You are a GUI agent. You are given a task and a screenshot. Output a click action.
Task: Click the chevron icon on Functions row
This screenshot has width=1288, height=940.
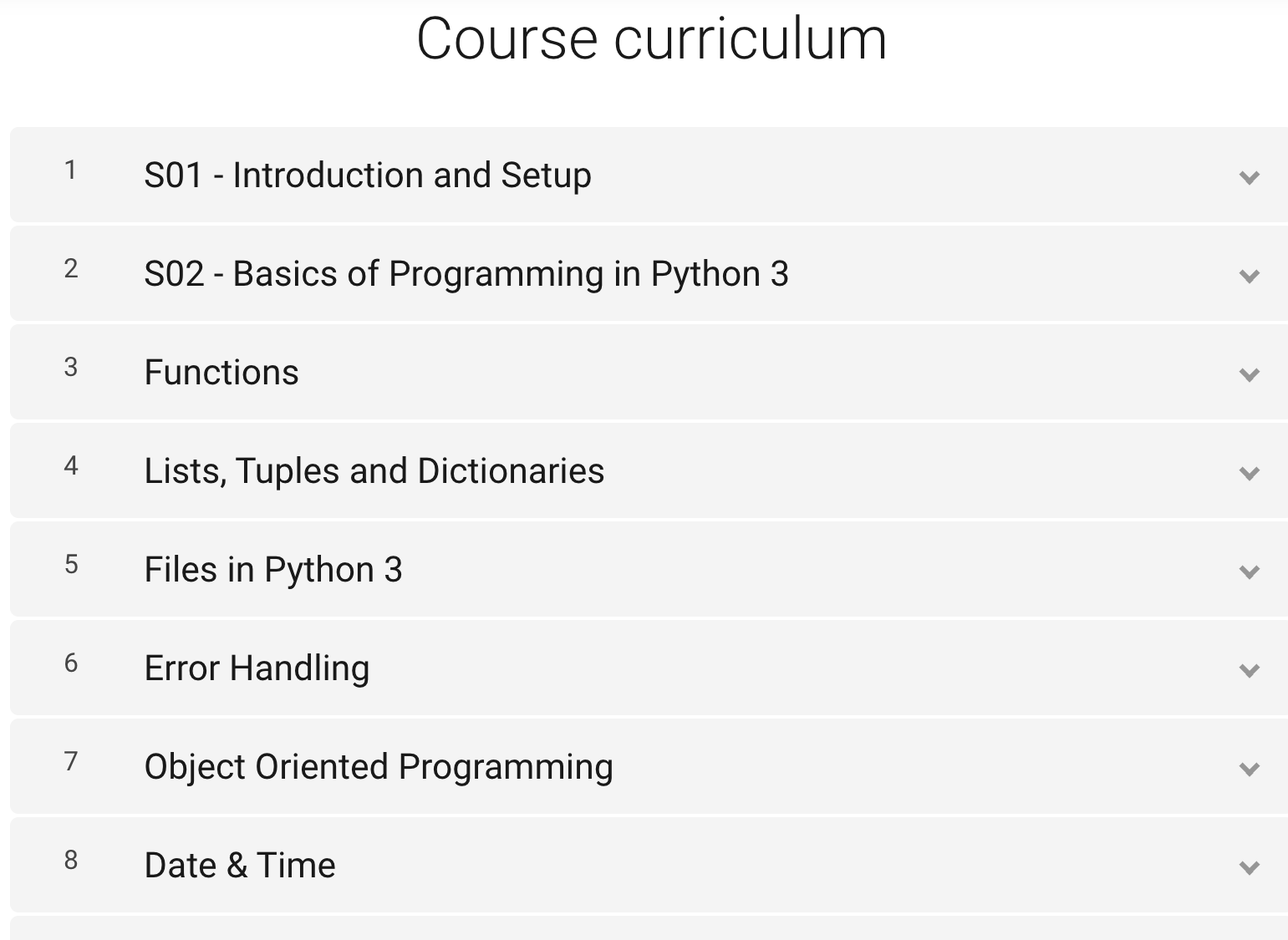(x=1250, y=374)
